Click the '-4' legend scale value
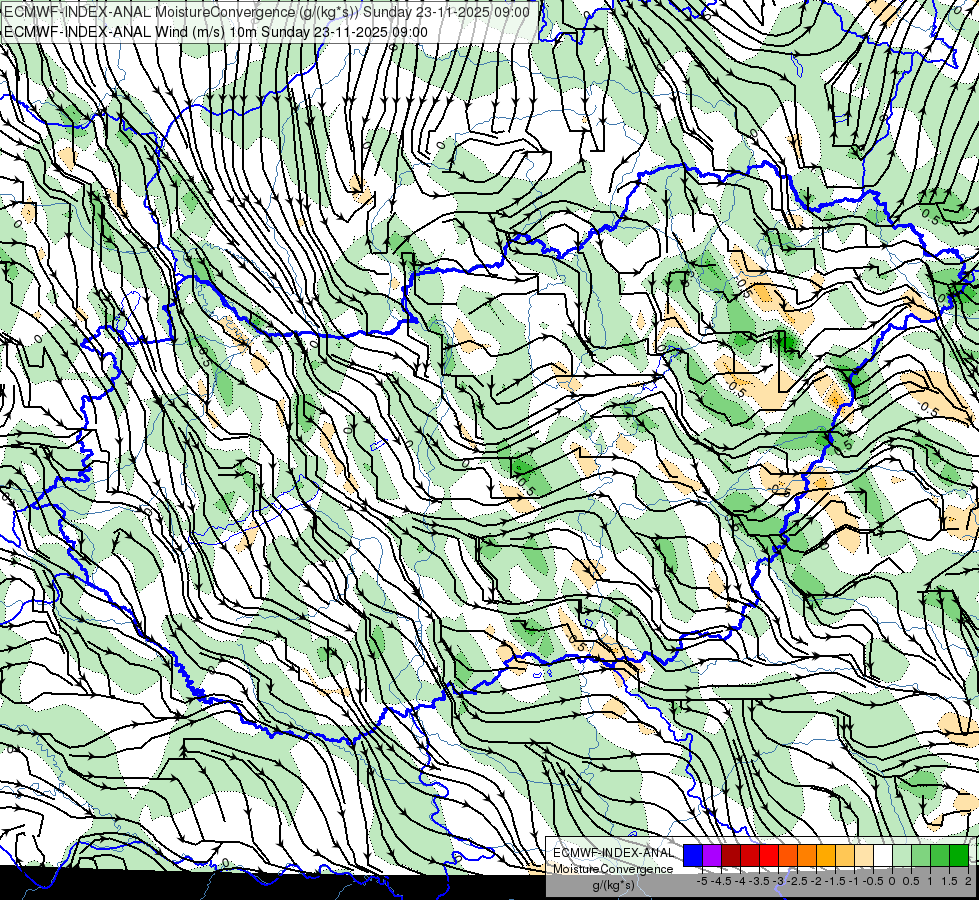The height and width of the screenshot is (900, 979). coord(740,881)
